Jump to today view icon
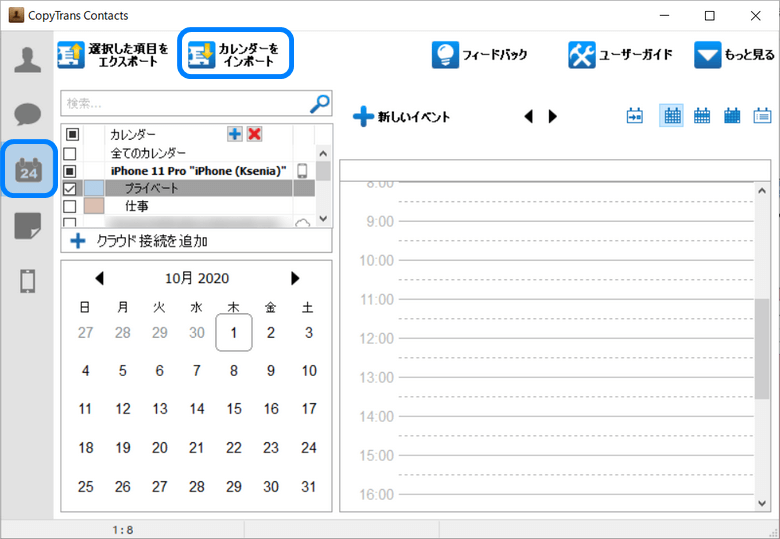 (x=635, y=116)
